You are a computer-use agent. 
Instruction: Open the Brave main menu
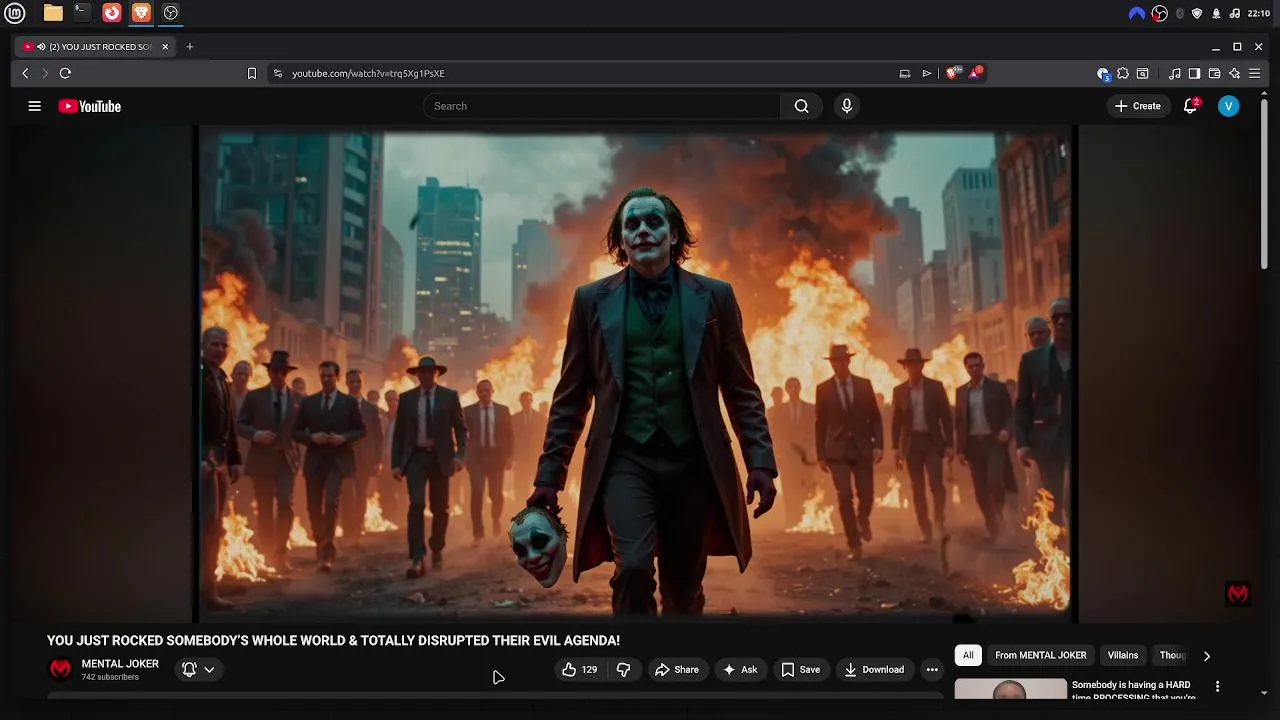pyautogui.click(x=1254, y=73)
